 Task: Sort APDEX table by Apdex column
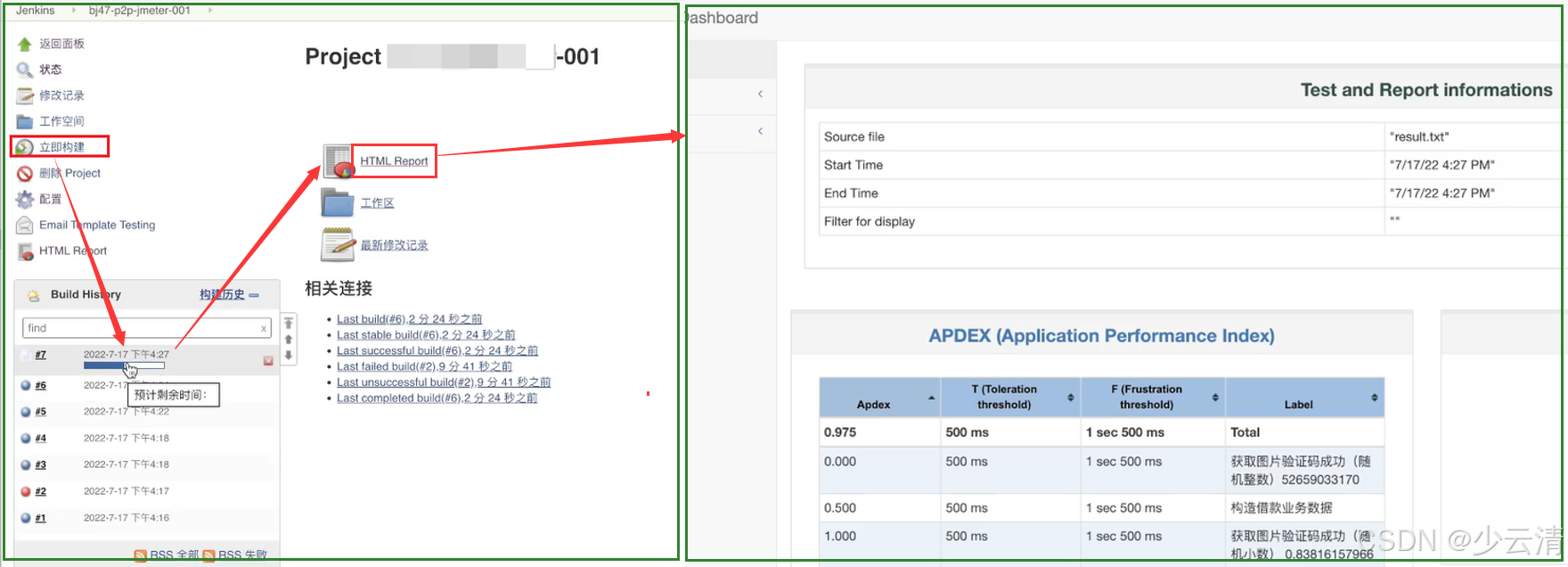[878, 398]
